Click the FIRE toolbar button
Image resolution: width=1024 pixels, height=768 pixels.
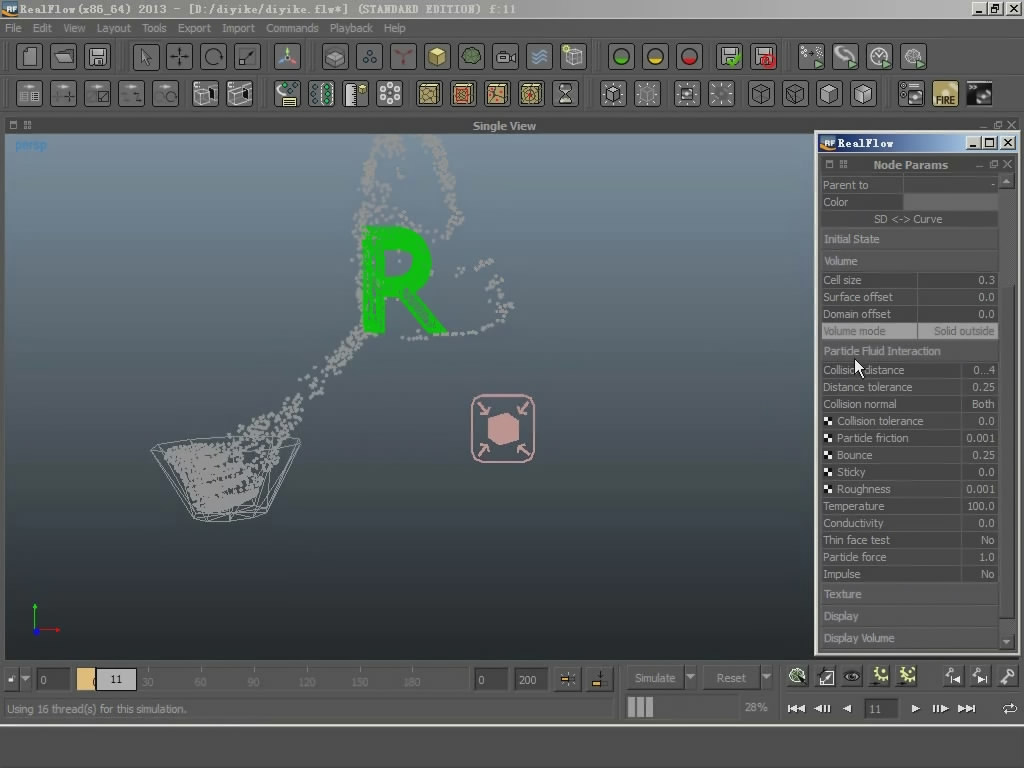click(945, 94)
